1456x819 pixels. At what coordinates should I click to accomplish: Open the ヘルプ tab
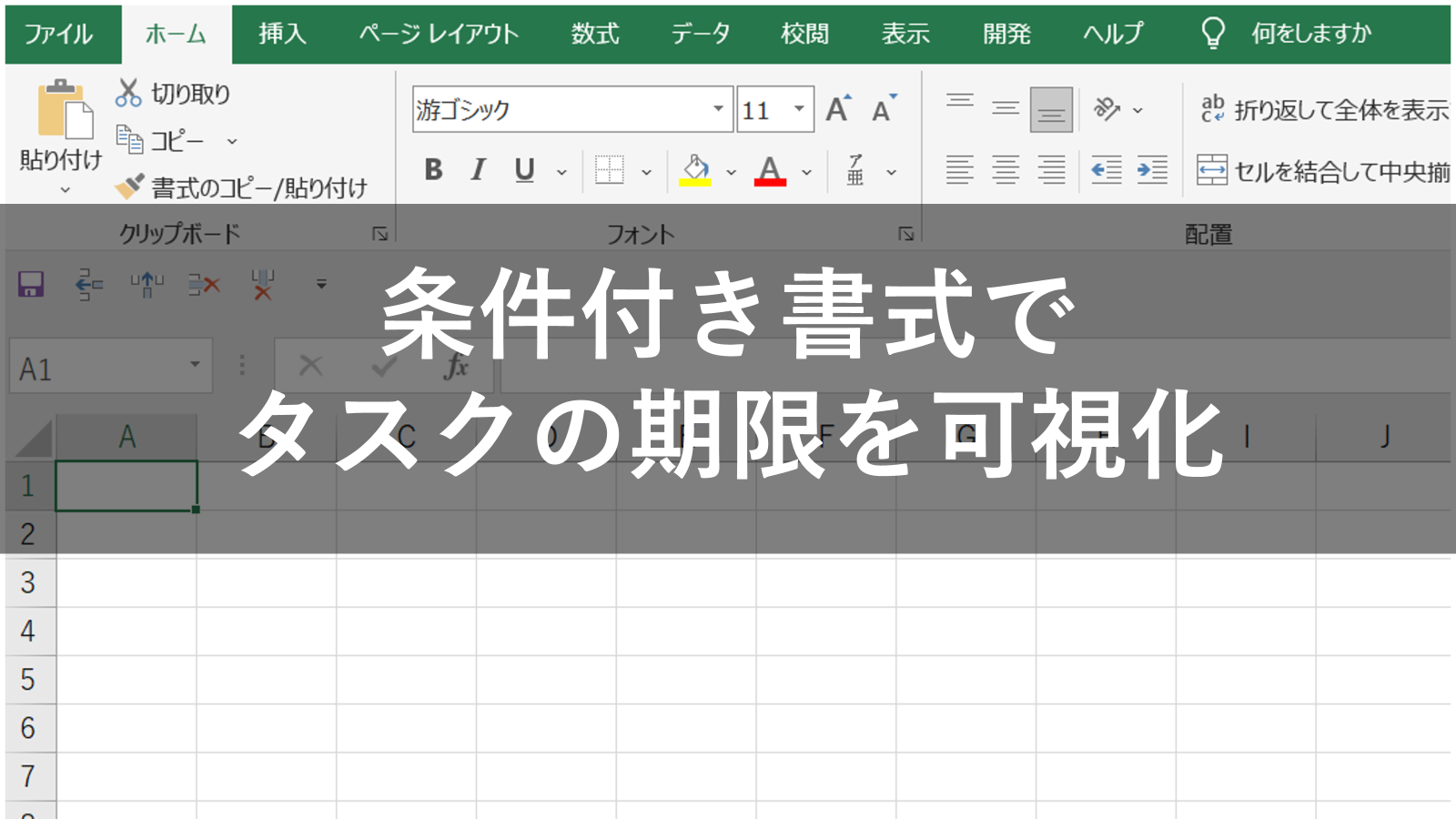click(1112, 35)
